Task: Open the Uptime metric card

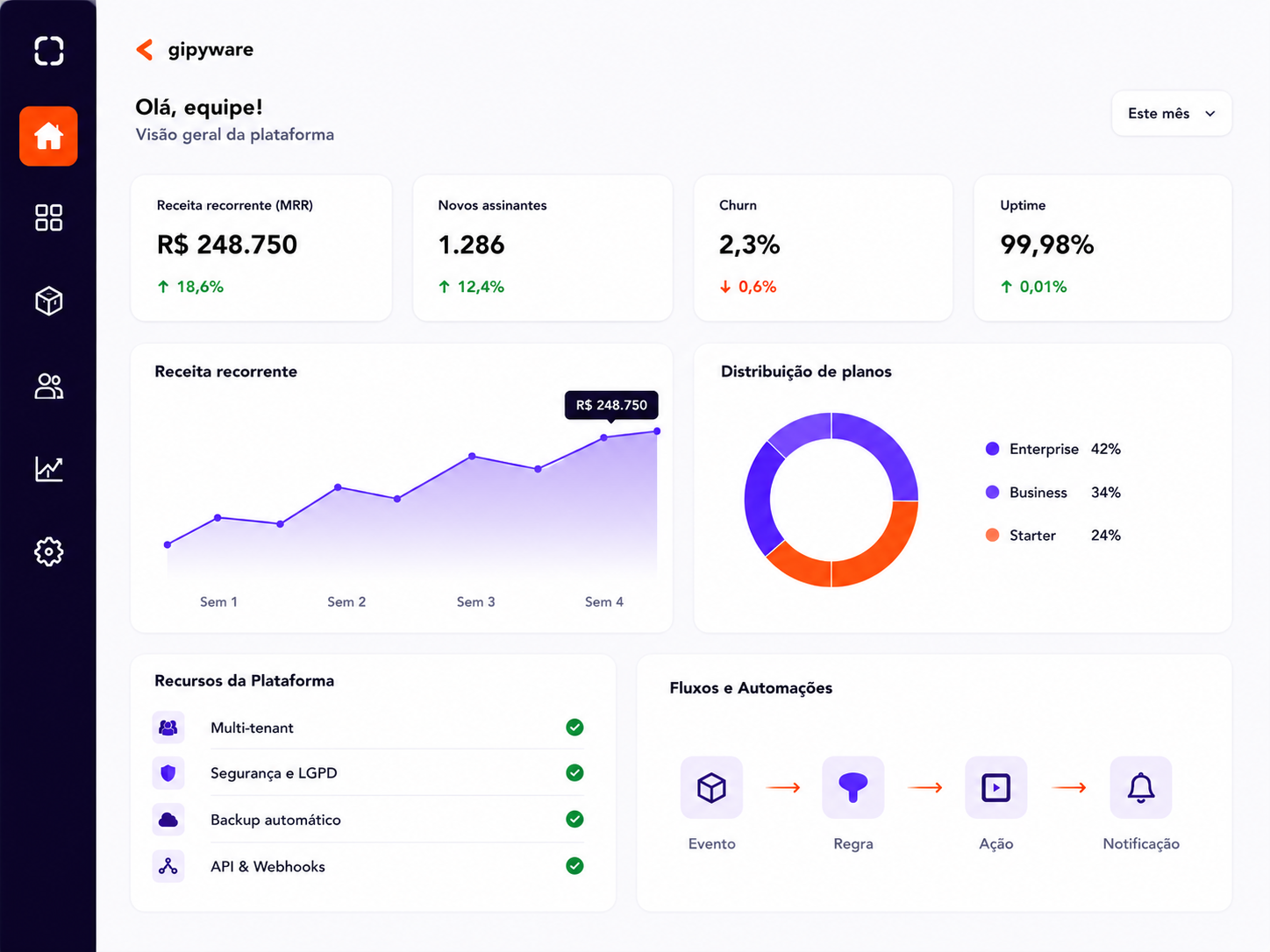Action: pyautogui.click(x=1103, y=248)
